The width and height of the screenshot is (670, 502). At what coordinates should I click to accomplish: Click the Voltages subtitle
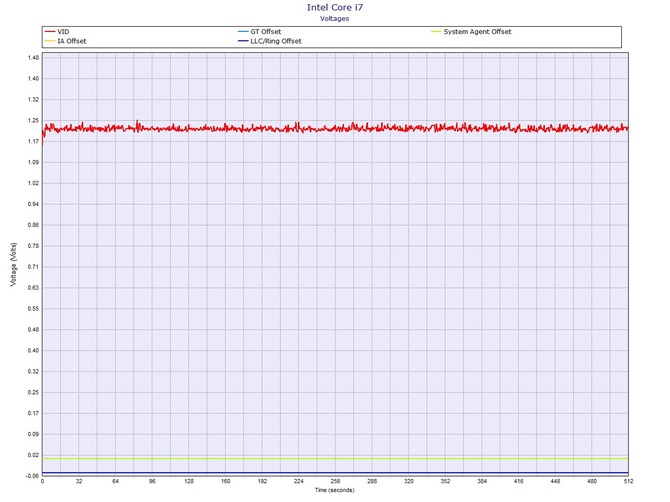[x=335, y=18]
